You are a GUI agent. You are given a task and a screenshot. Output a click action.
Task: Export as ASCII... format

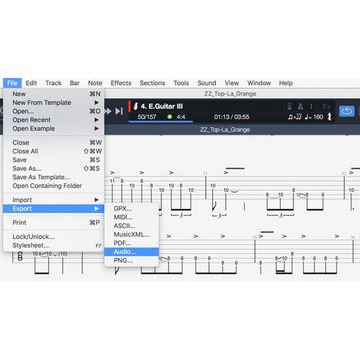tap(132, 226)
